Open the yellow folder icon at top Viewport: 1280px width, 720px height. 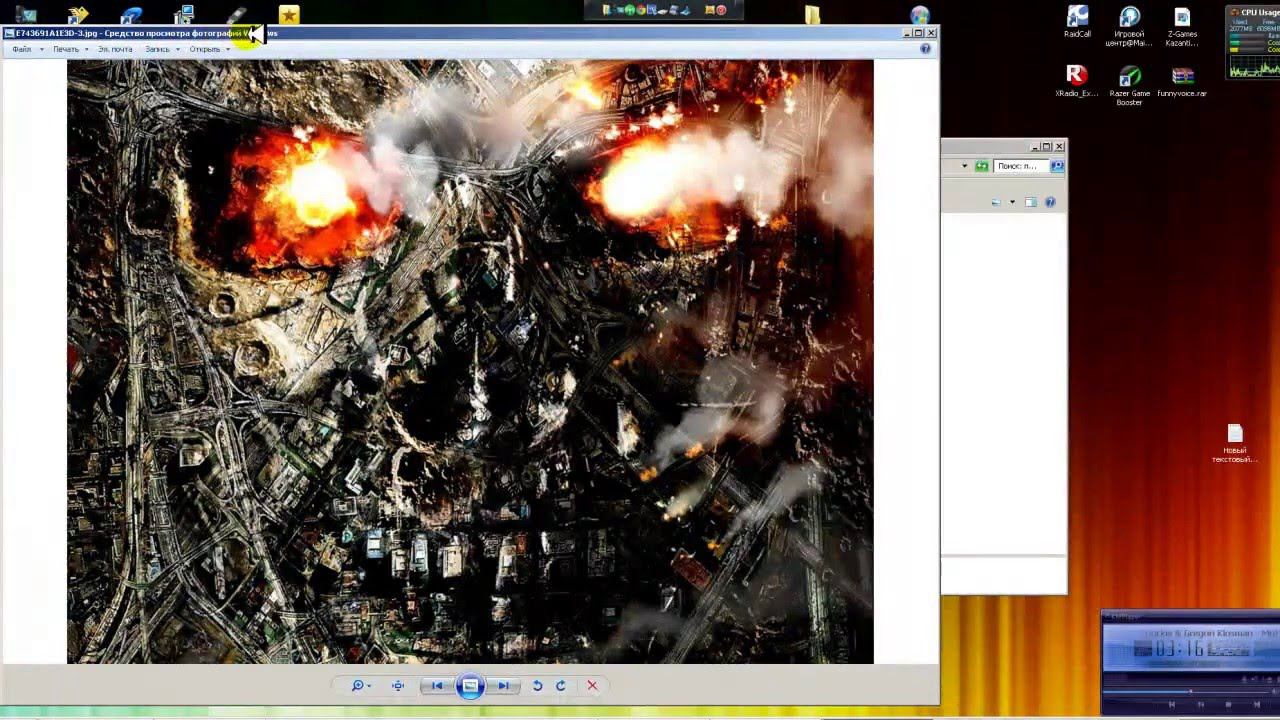(812, 14)
